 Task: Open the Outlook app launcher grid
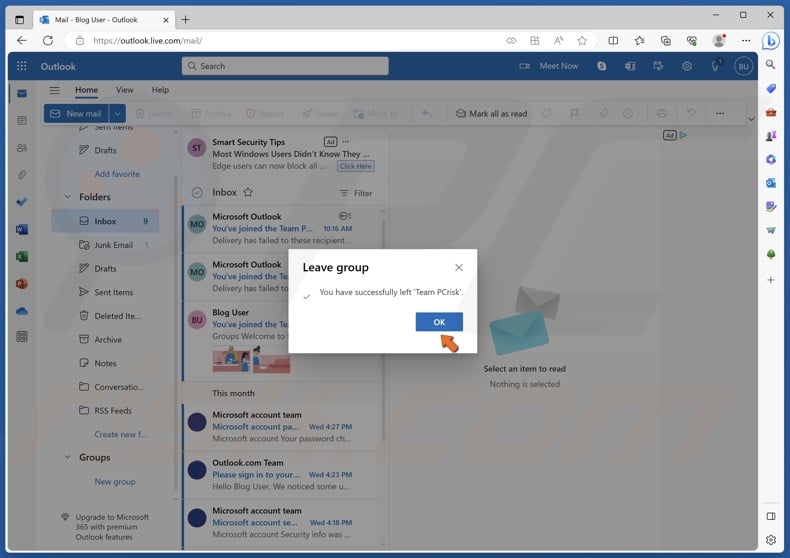pos(22,66)
